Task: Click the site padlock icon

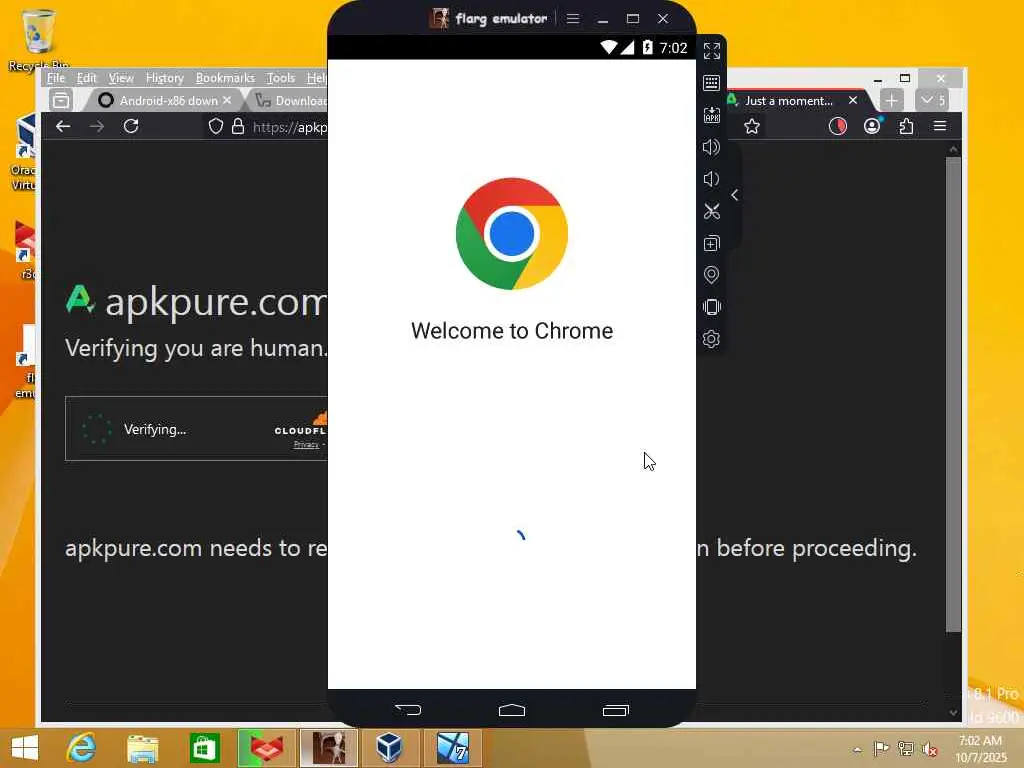Action: 238,126
